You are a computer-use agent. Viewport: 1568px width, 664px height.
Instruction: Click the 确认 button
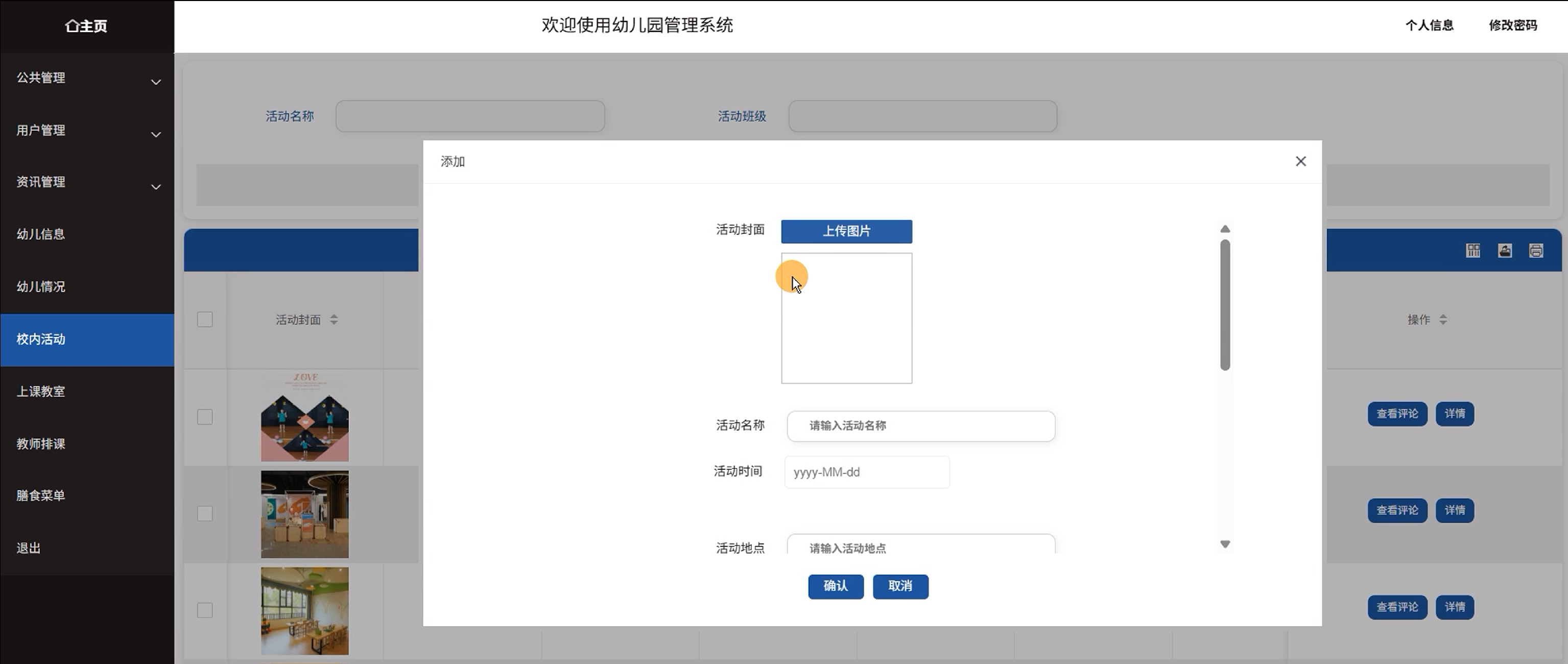835,586
